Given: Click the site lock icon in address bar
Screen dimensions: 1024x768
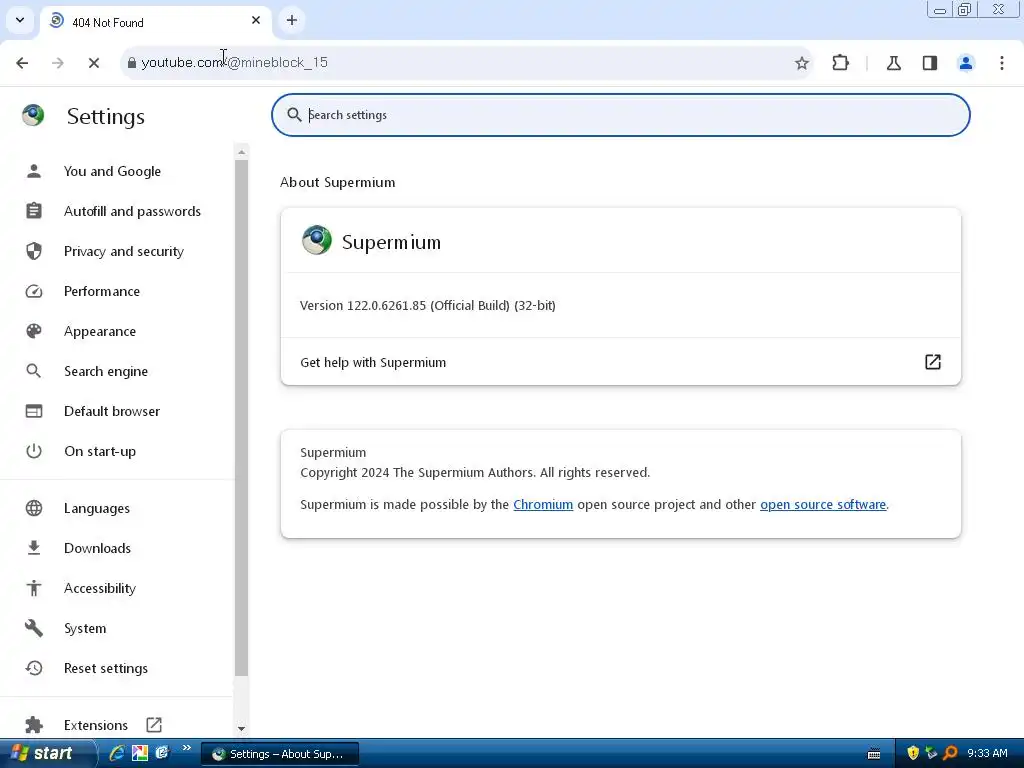Looking at the screenshot, I should point(132,63).
